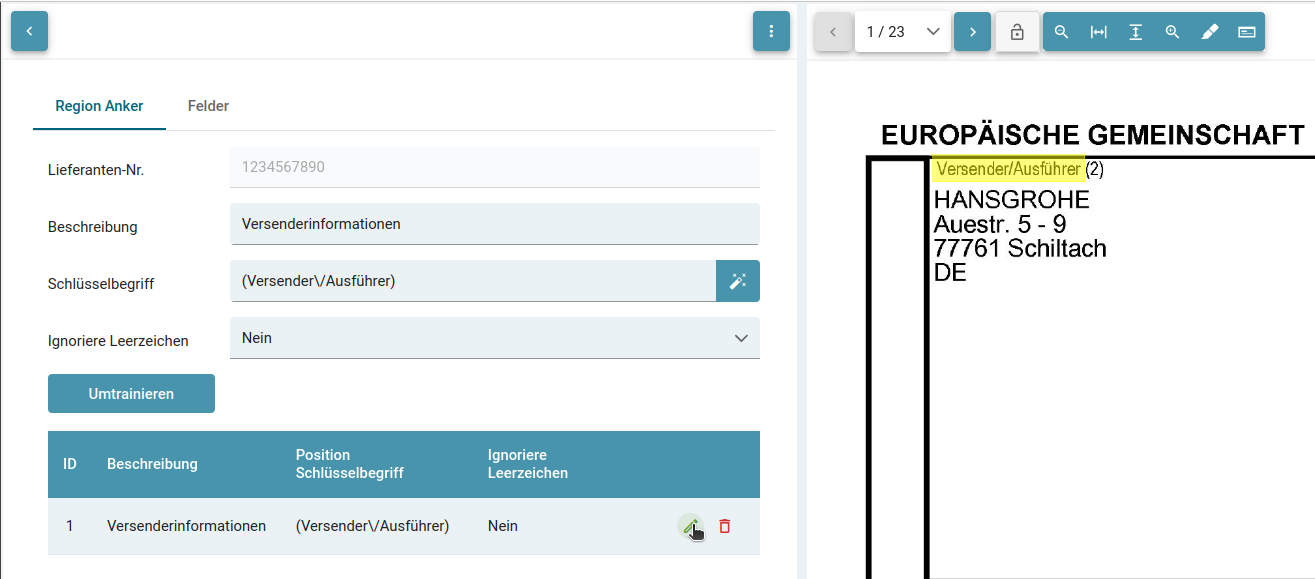Click into the Beschreibung input field
Viewport: 1315px width, 579px height.
[x=494, y=224]
